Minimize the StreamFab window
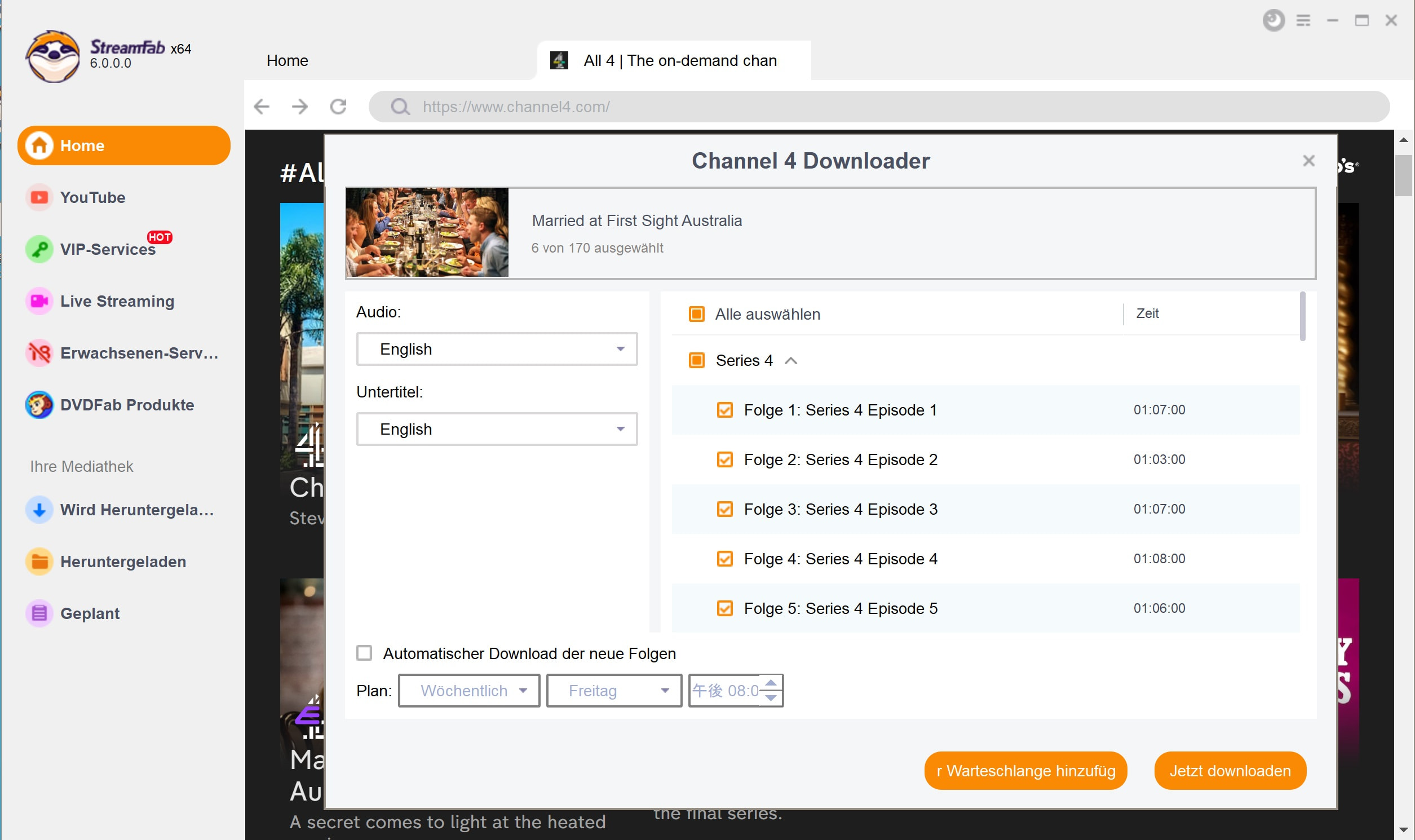The height and width of the screenshot is (840, 1415). pyautogui.click(x=1333, y=20)
